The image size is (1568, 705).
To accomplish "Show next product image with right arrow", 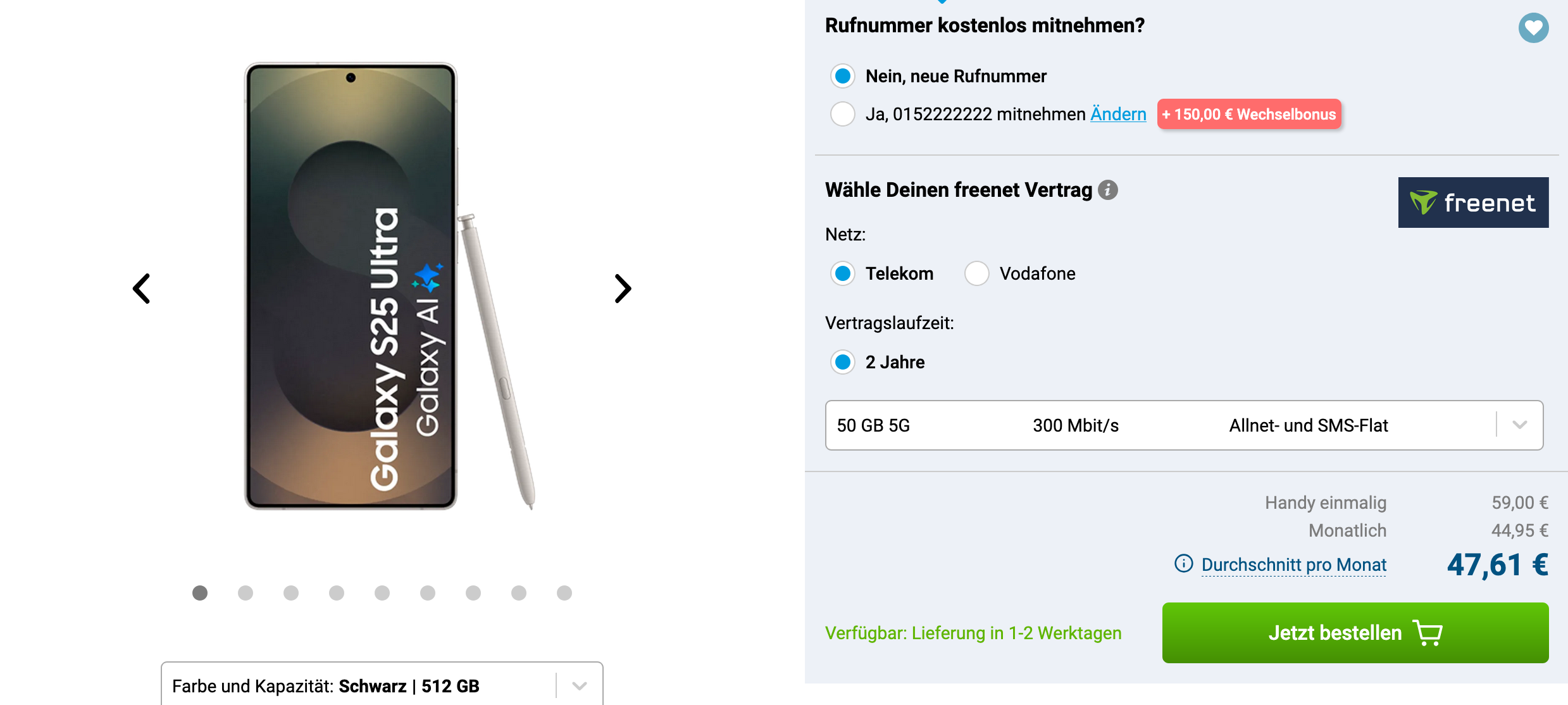I will click(623, 289).
